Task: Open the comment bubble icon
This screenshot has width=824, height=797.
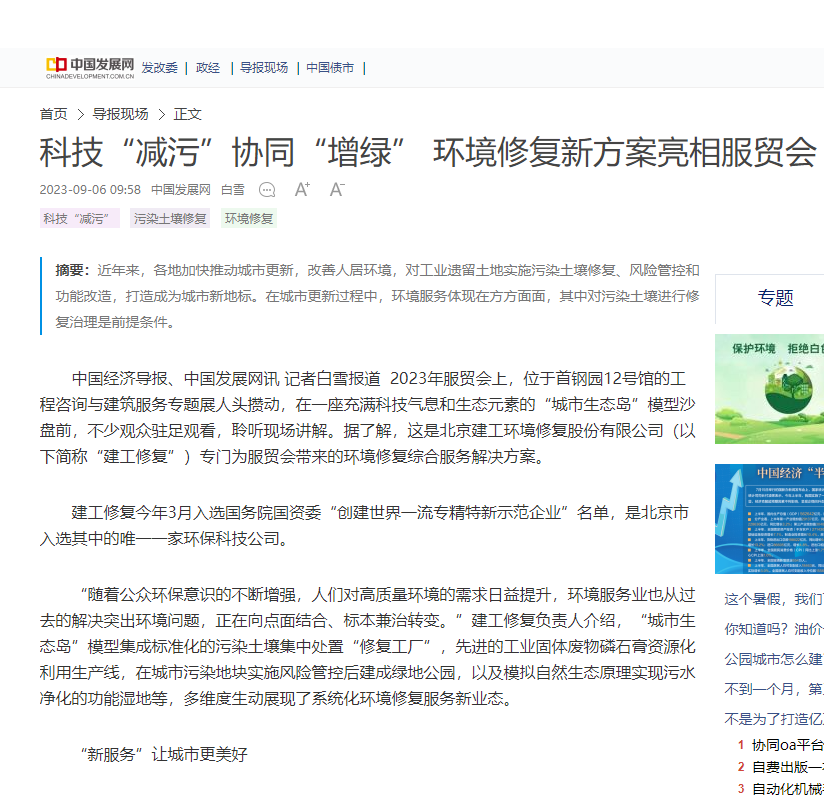Action: click(267, 190)
